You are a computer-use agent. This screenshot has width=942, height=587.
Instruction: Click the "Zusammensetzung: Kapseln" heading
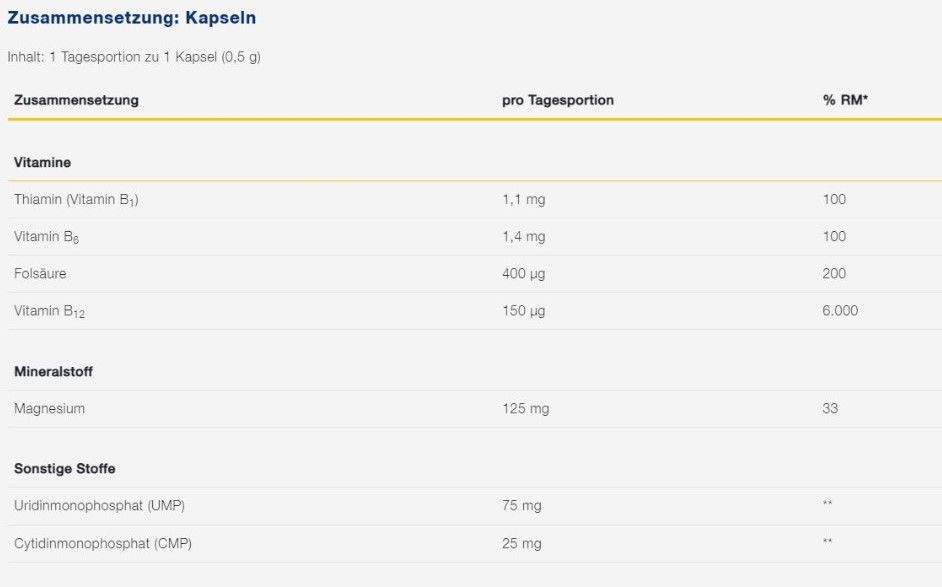131,18
